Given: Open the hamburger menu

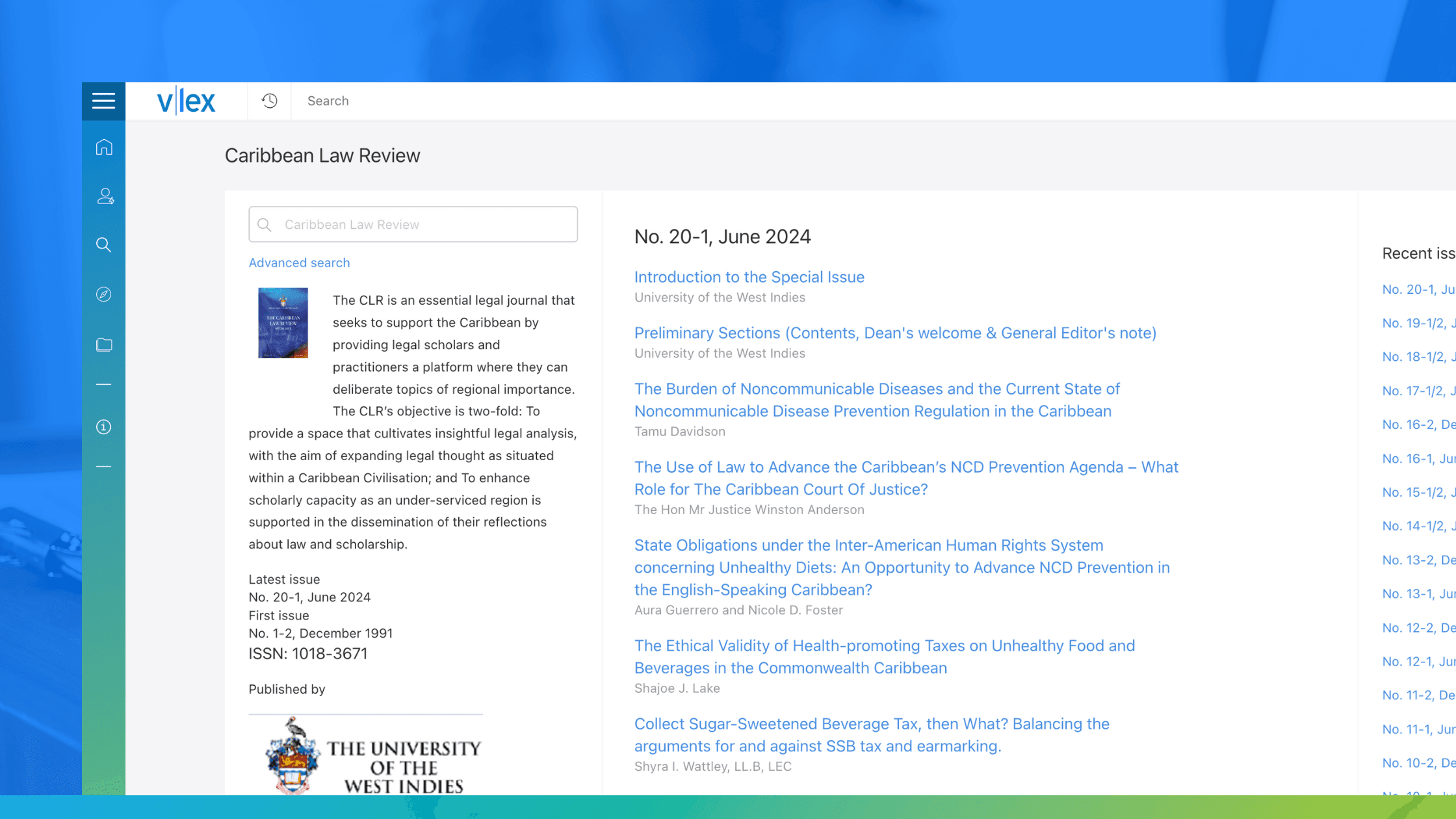Looking at the screenshot, I should [103, 101].
